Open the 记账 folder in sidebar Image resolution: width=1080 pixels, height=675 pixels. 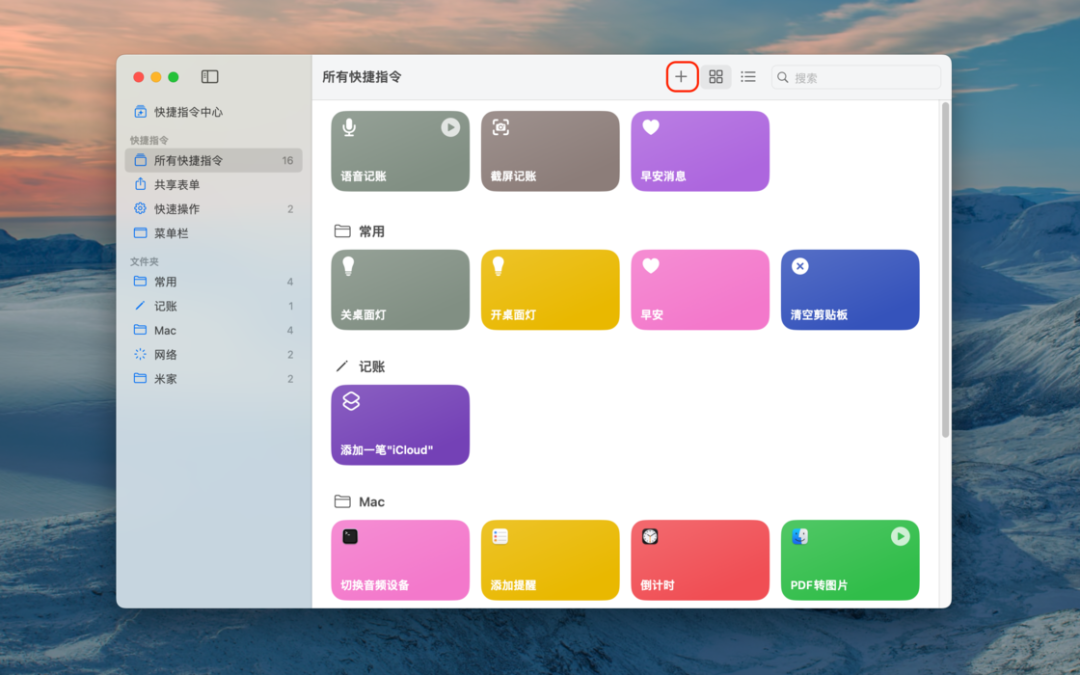(x=214, y=306)
